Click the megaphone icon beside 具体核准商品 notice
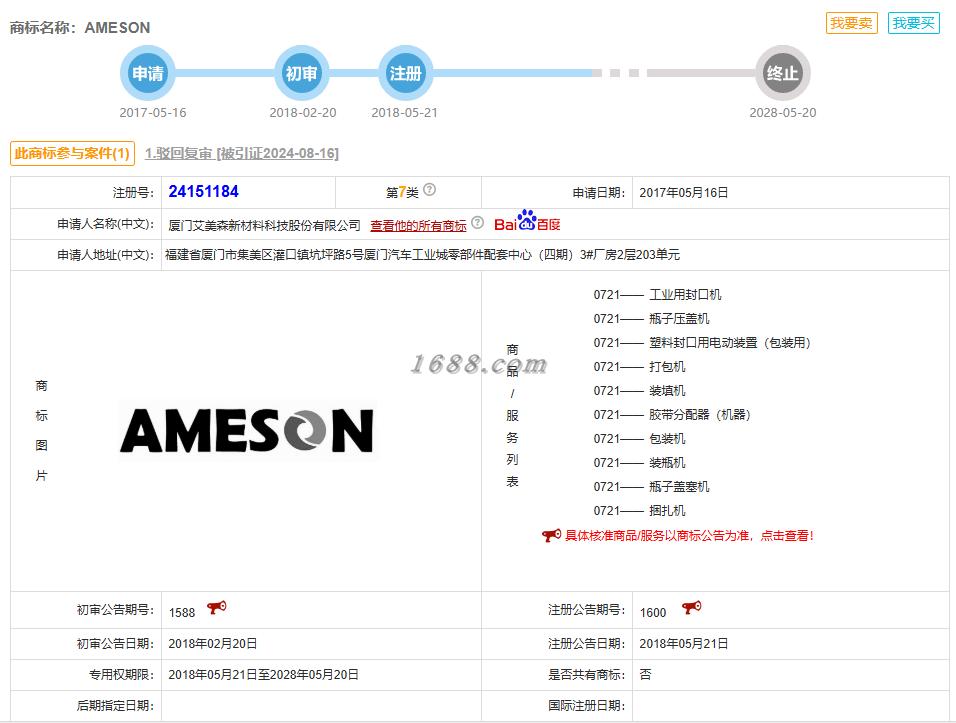This screenshot has width=956, height=723. (551, 535)
